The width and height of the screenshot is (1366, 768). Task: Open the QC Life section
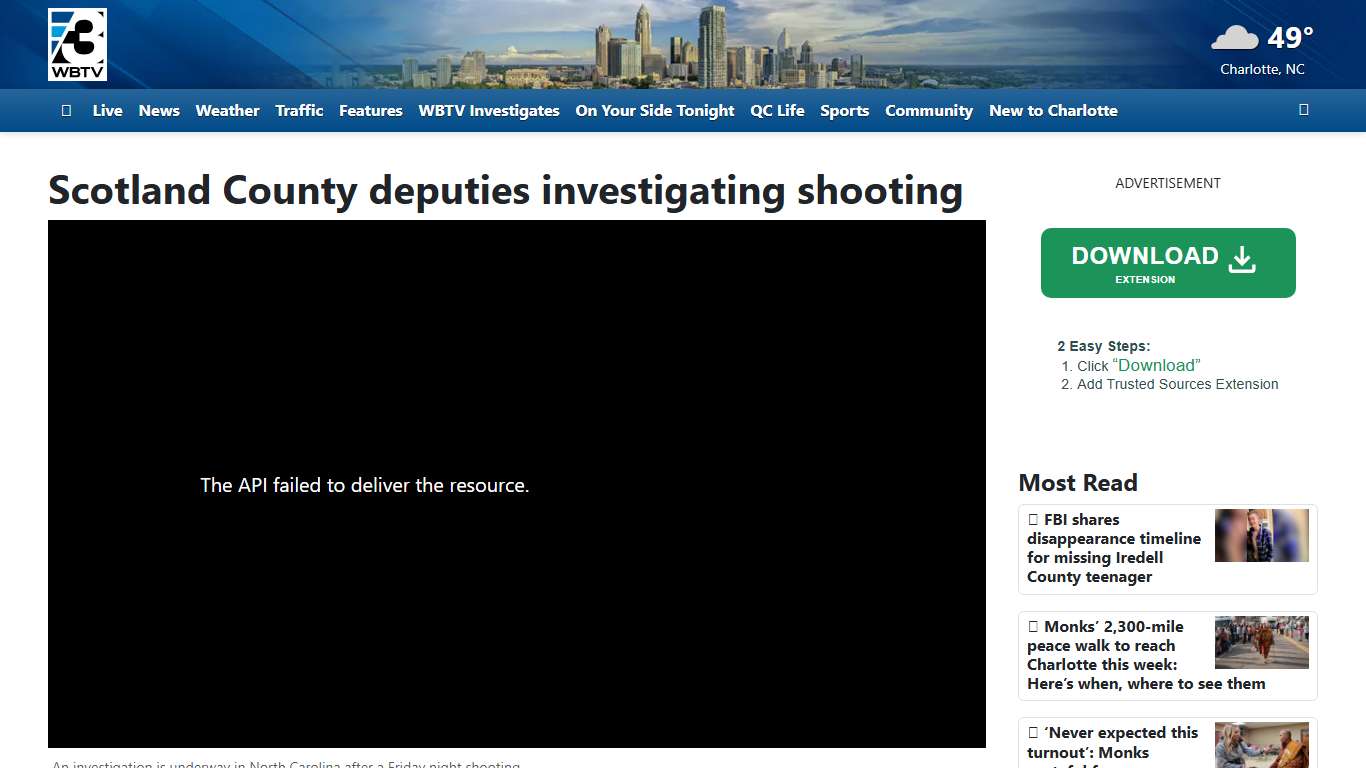pyautogui.click(x=777, y=110)
